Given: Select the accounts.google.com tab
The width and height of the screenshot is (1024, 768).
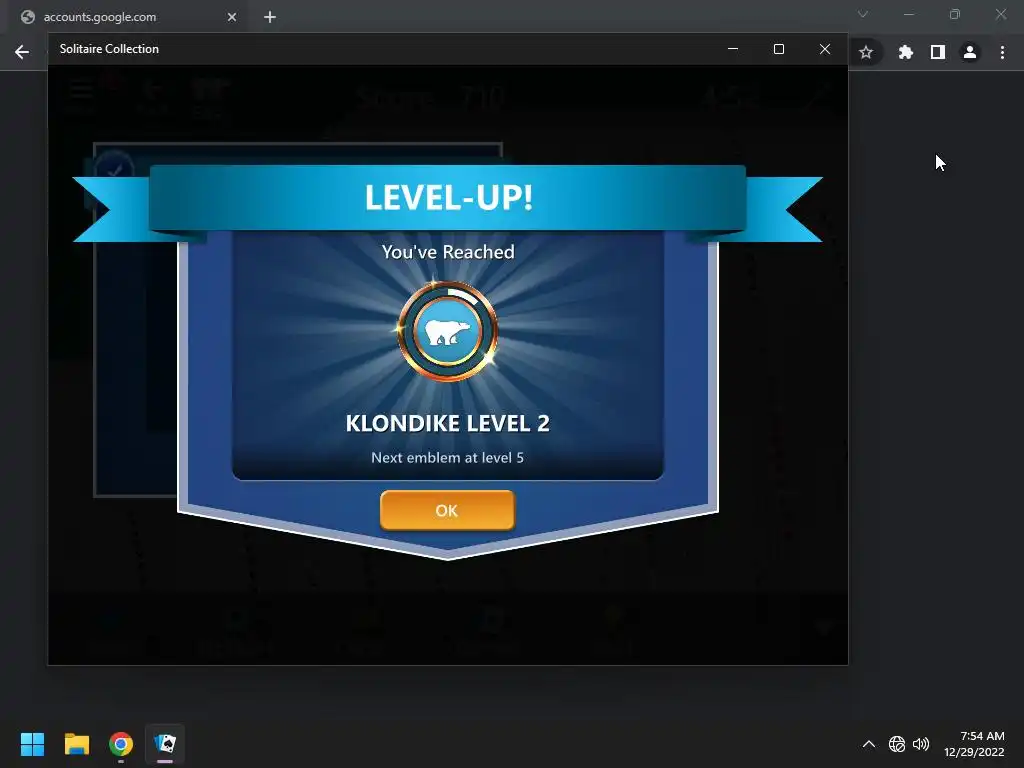Looking at the screenshot, I should 127,17.
